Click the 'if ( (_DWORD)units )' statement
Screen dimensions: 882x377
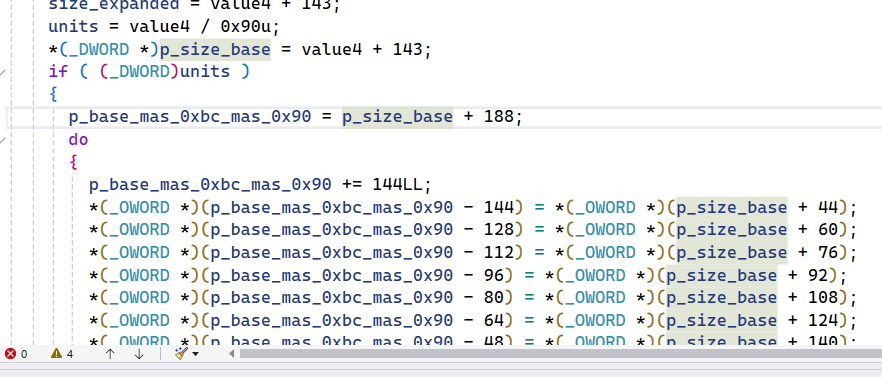pyautogui.click(x=149, y=71)
